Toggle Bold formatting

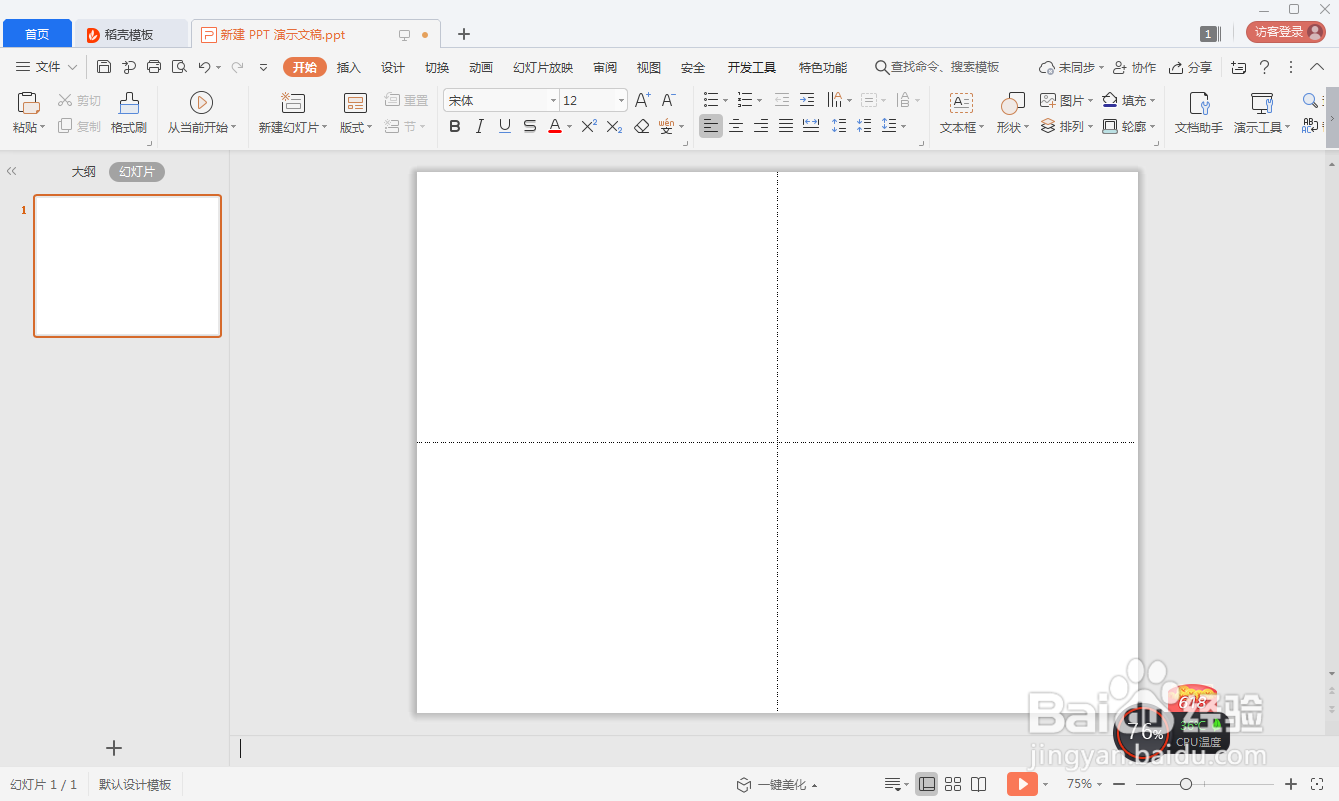coord(455,126)
